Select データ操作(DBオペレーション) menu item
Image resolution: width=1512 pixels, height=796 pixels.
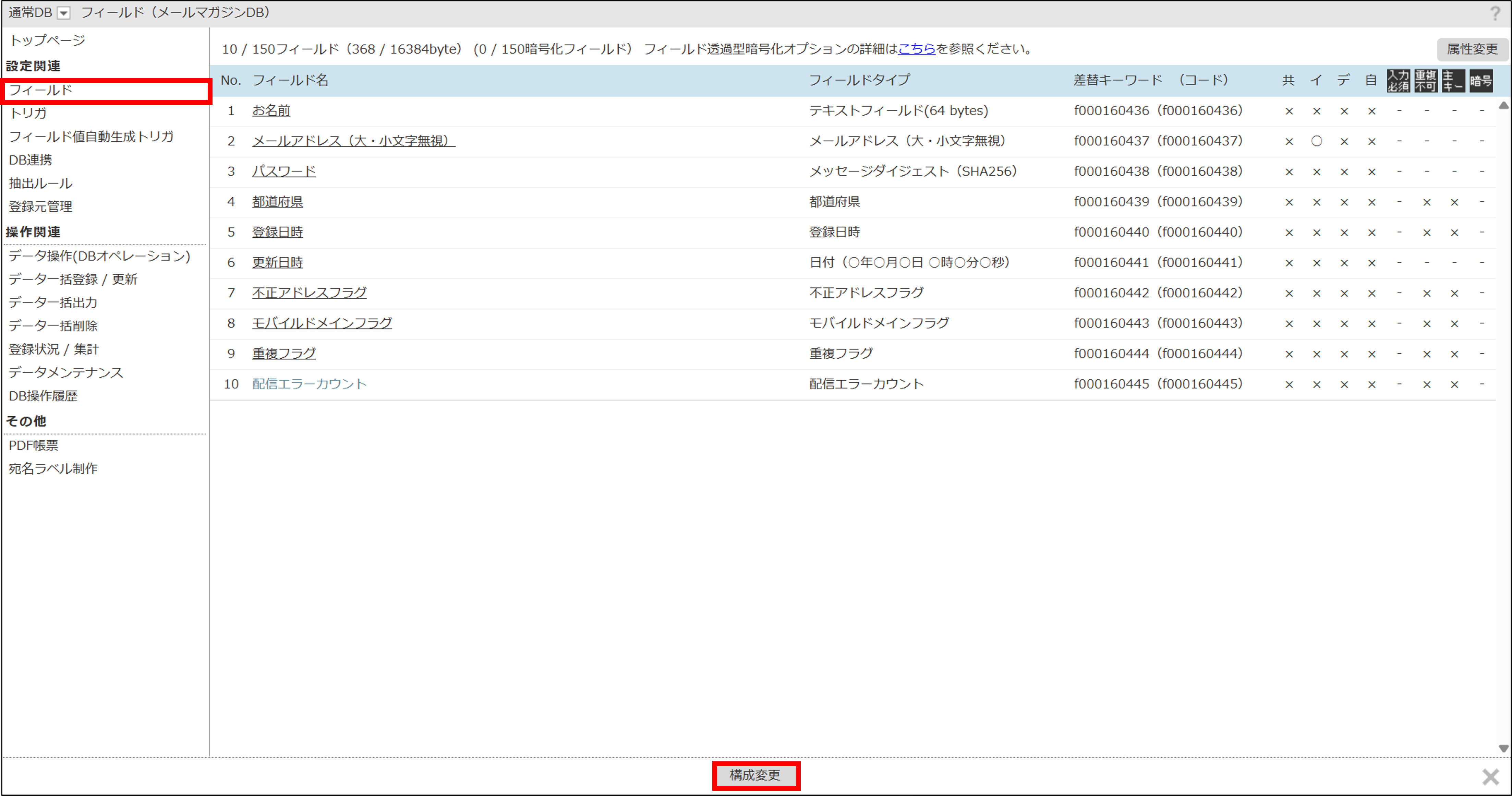coord(100,256)
